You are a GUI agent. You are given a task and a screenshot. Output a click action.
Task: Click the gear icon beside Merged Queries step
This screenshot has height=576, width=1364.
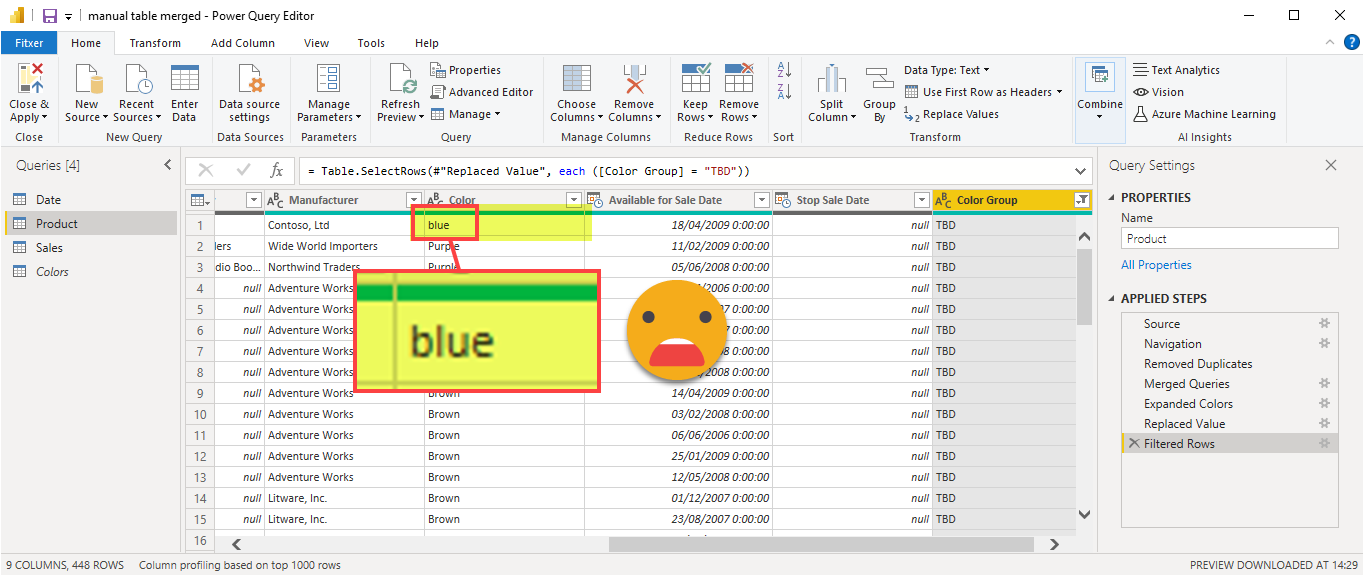[x=1324, y=384]
